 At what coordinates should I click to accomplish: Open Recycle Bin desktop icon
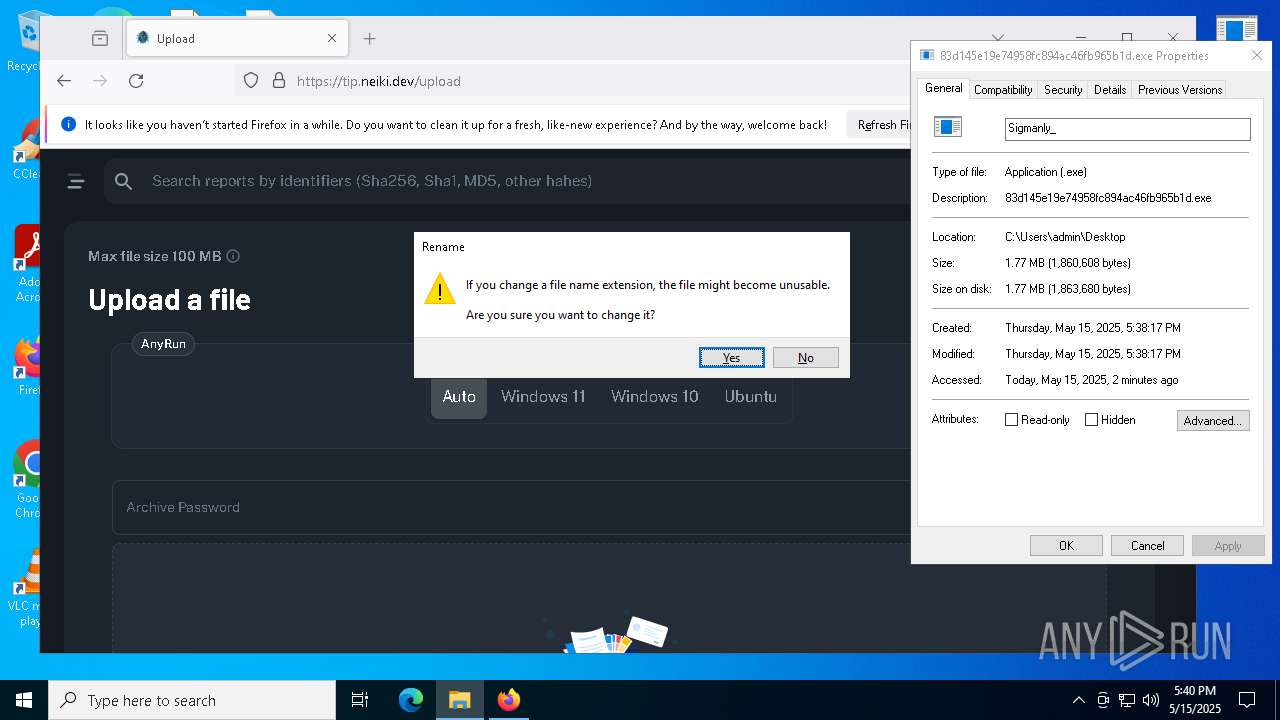click(28, 42)
